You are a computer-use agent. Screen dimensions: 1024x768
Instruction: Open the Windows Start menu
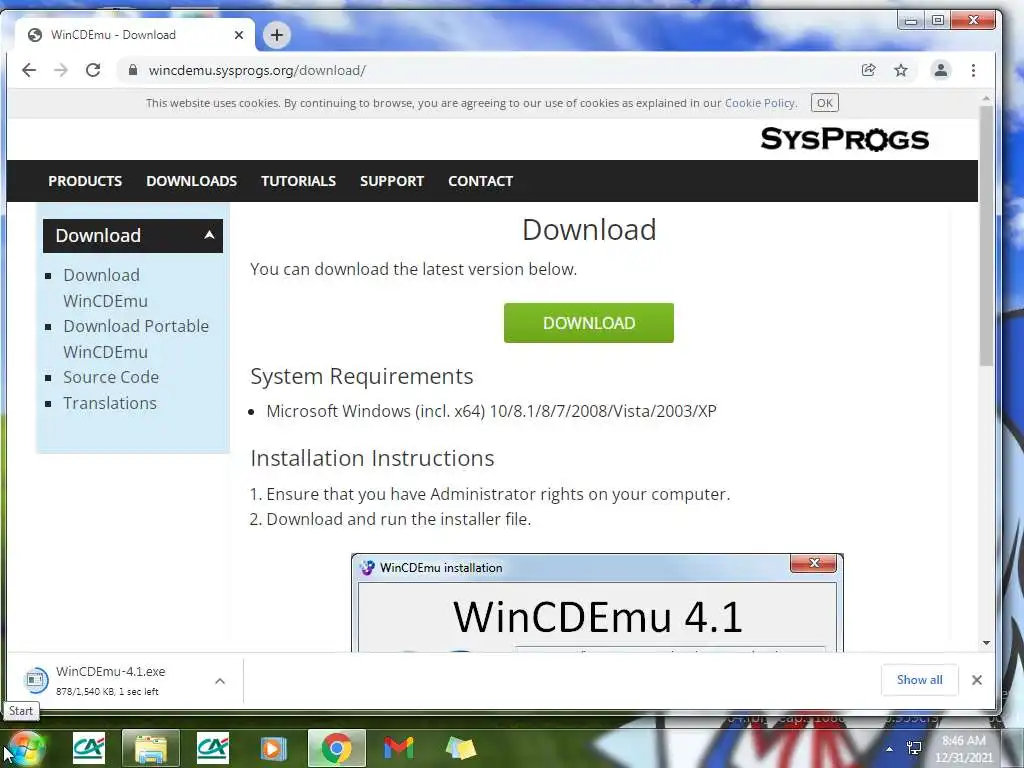pos(26,748)
